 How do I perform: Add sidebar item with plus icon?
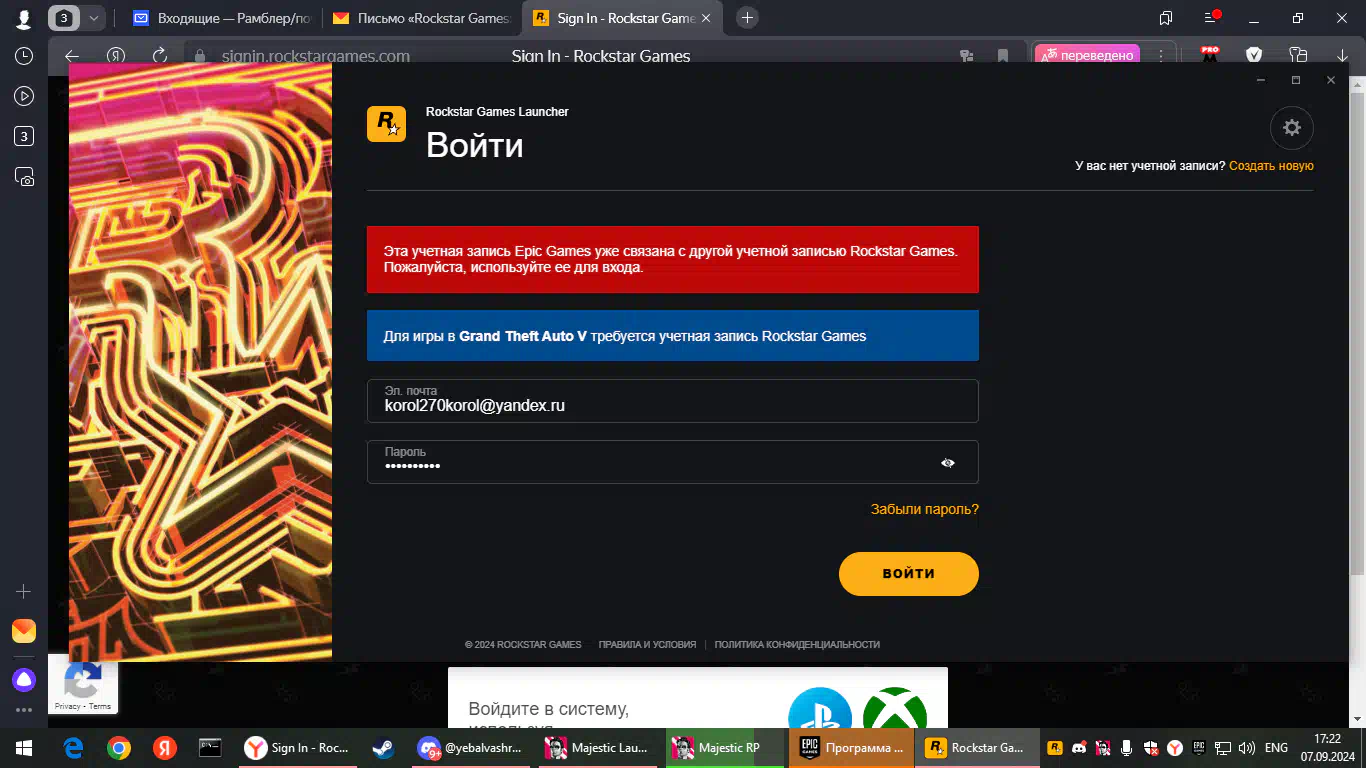(24, 591)
